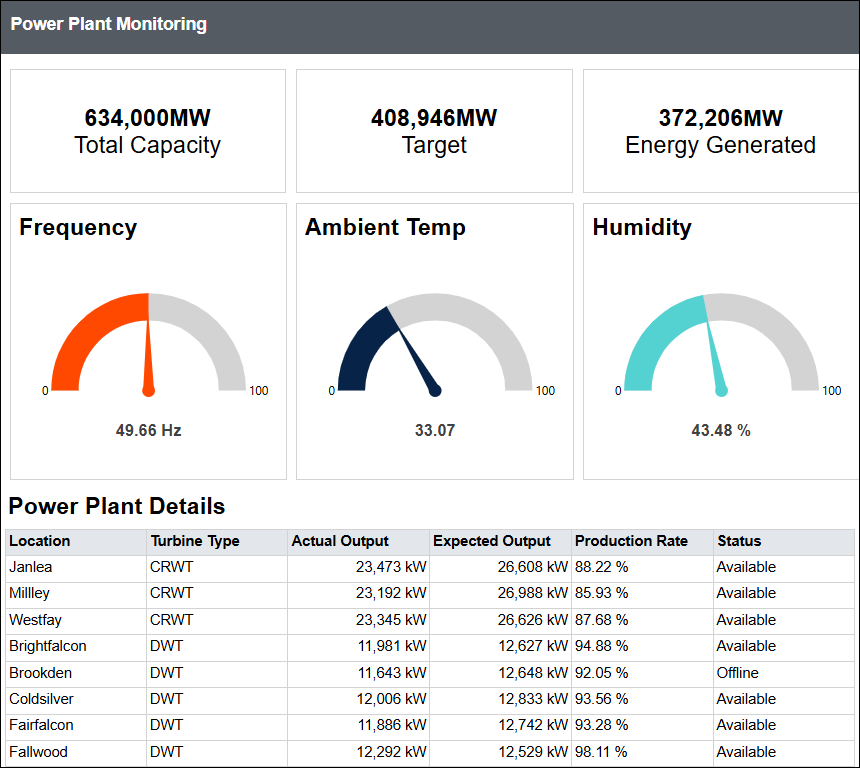Click the 93.28 % production rate cell
This screenshot has height=768, width=860.
click(642, 725)
